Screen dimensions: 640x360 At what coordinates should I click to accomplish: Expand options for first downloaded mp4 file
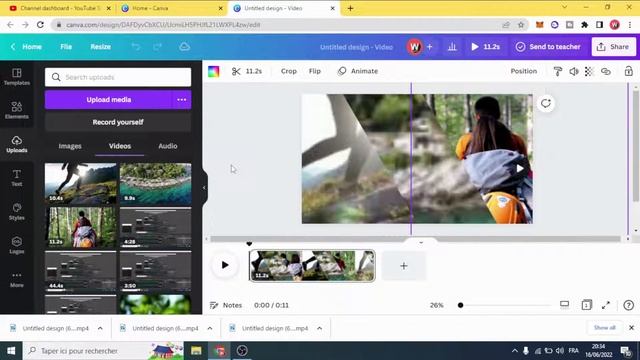click(x=100, y=328)
